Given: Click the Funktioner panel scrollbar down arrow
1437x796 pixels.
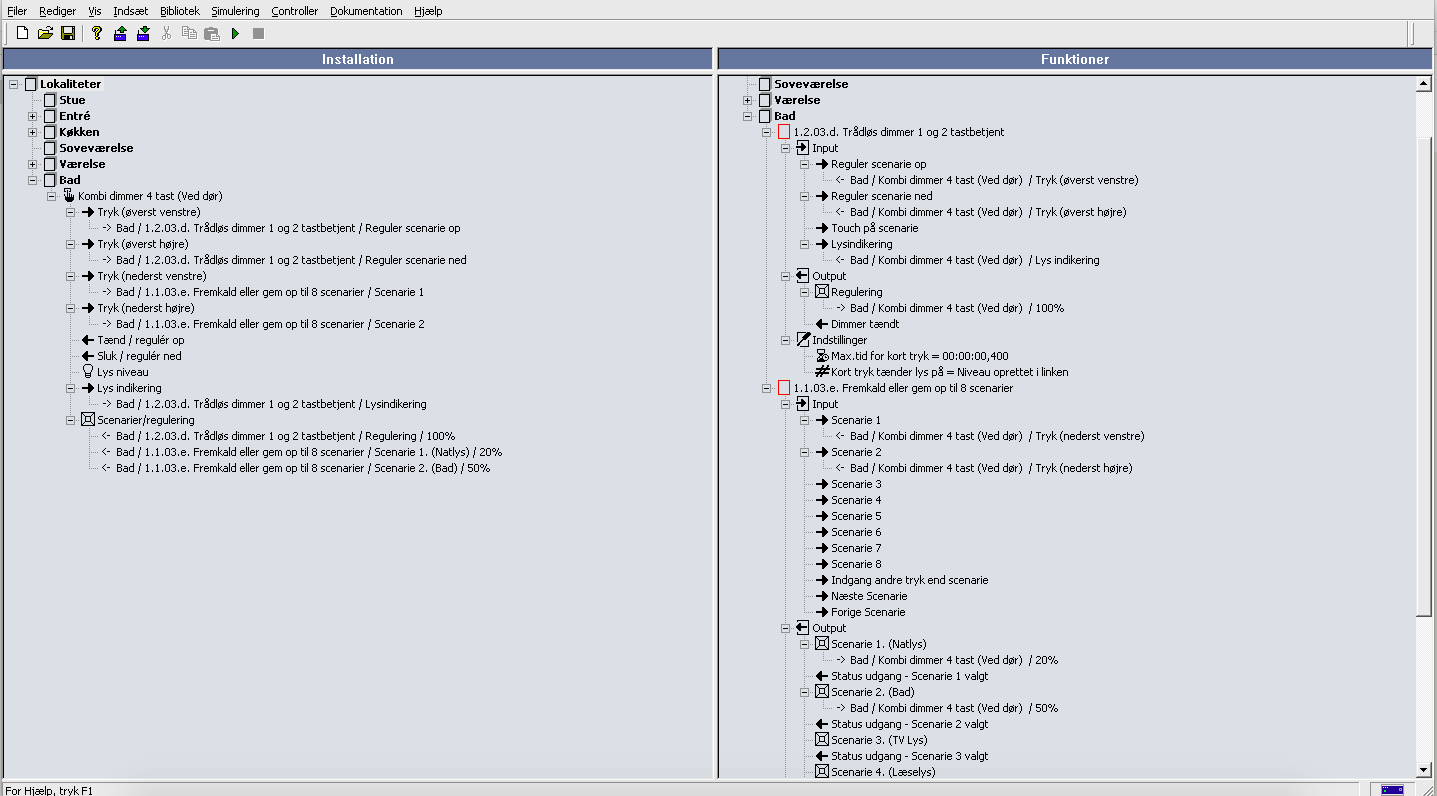Looking at the screenshot, I should tap(1424, 770).
